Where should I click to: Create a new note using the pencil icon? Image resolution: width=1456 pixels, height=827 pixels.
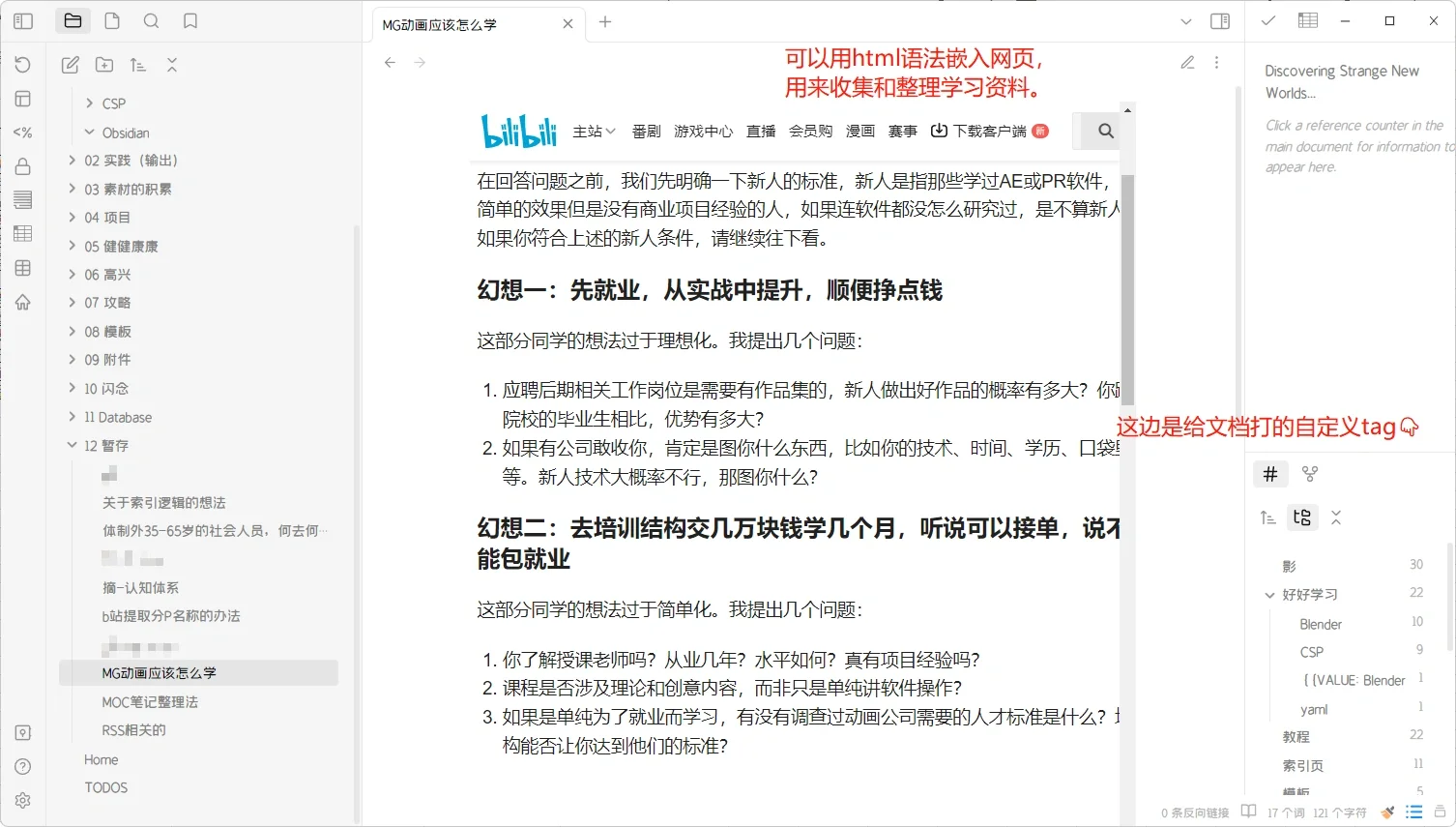pyautogui.click(x=70, y=64)
